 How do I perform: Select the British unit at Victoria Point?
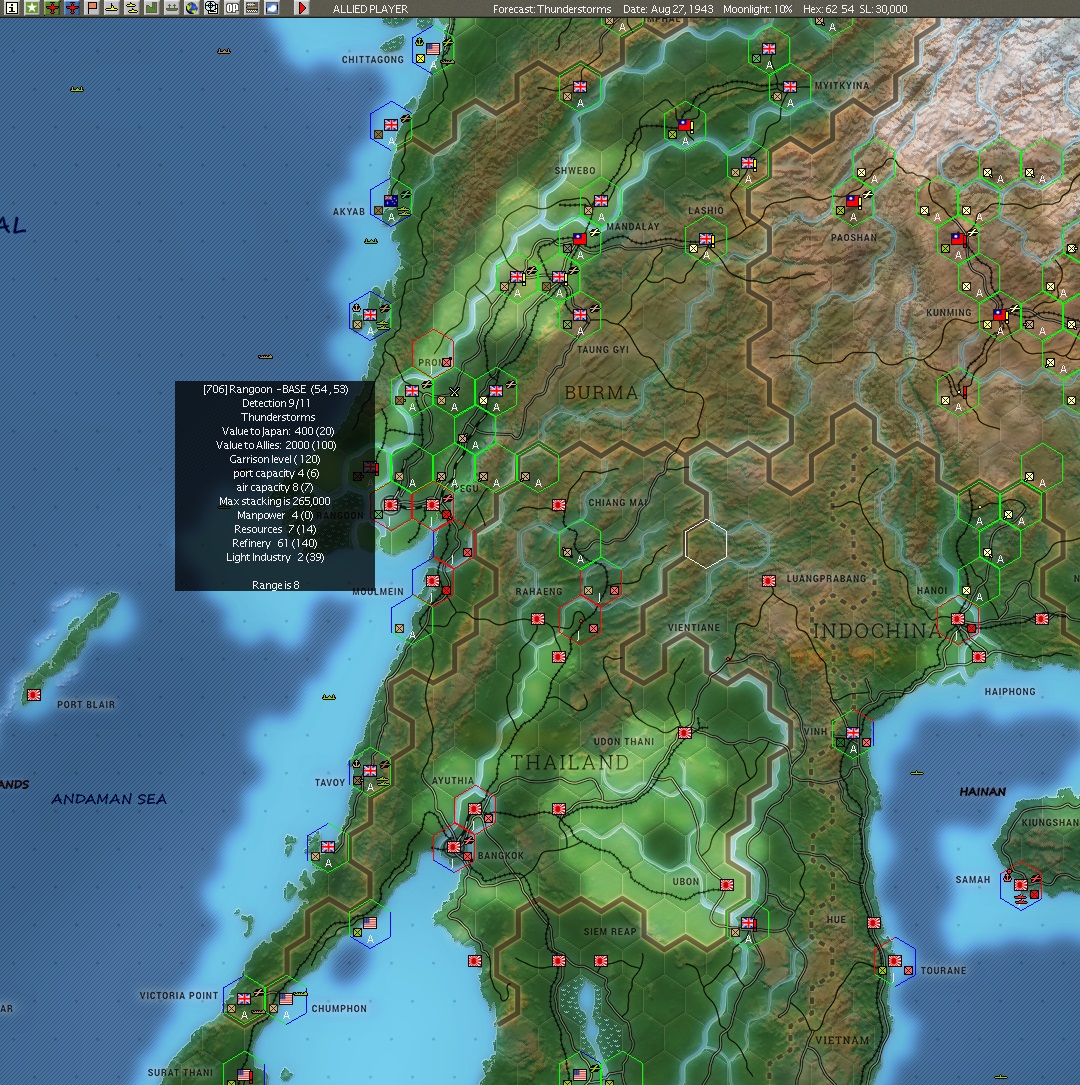click(x=244, y=999)
